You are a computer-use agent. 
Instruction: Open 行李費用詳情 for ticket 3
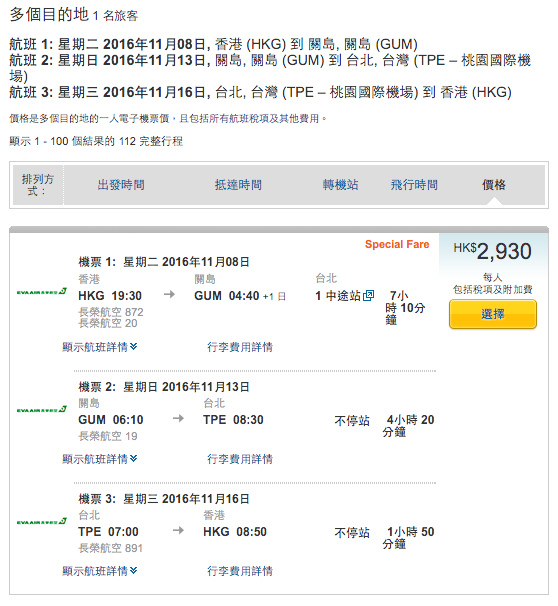[x=240, y=571]
